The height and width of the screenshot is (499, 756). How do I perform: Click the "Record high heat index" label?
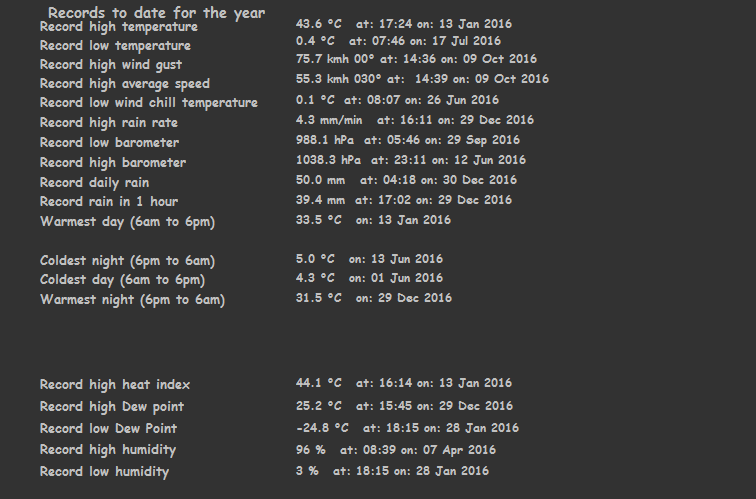point(114,385)
